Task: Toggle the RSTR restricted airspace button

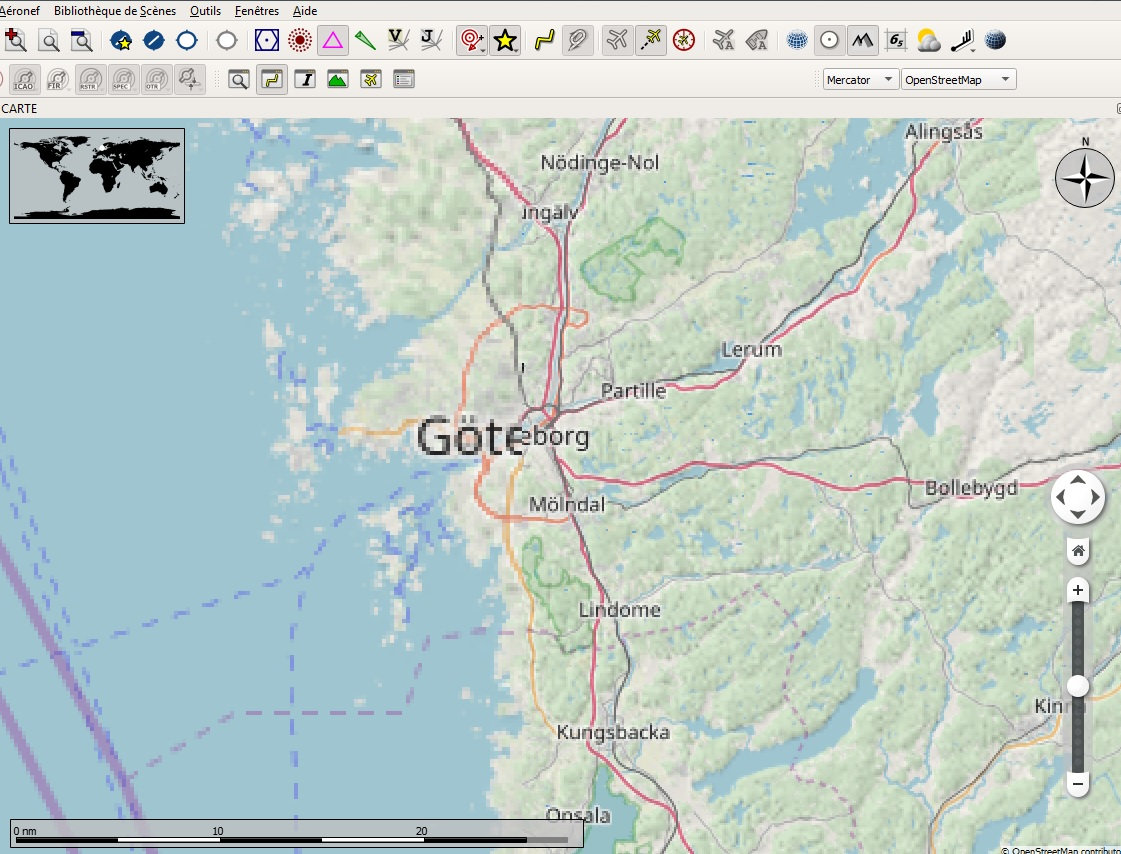Action: click(91, 80)
